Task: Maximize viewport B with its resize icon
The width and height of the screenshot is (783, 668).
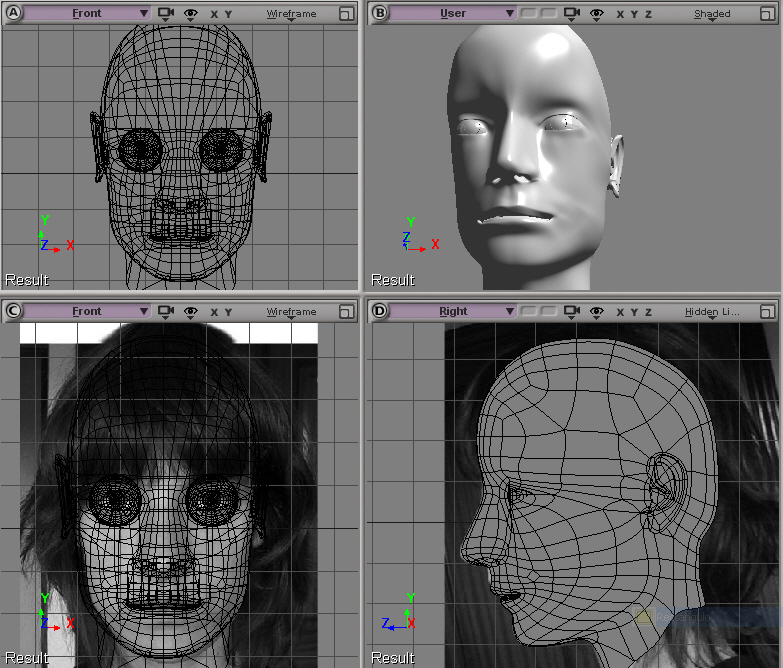Action: [x=767, y=13]
